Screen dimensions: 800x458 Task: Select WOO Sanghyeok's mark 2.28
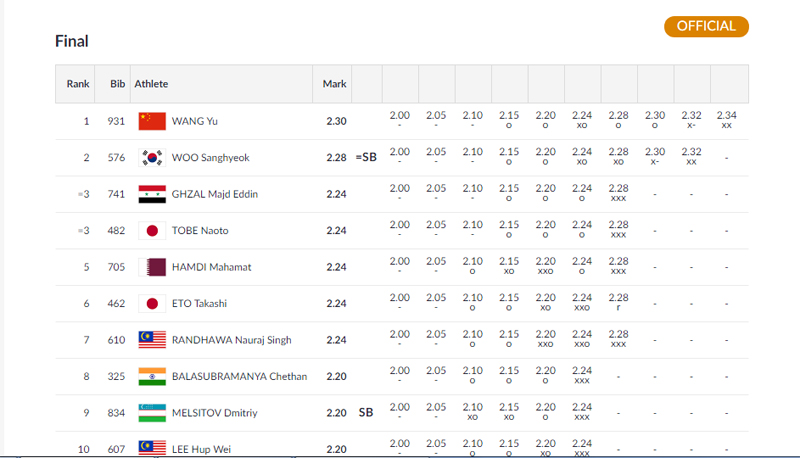coord(336,158)
